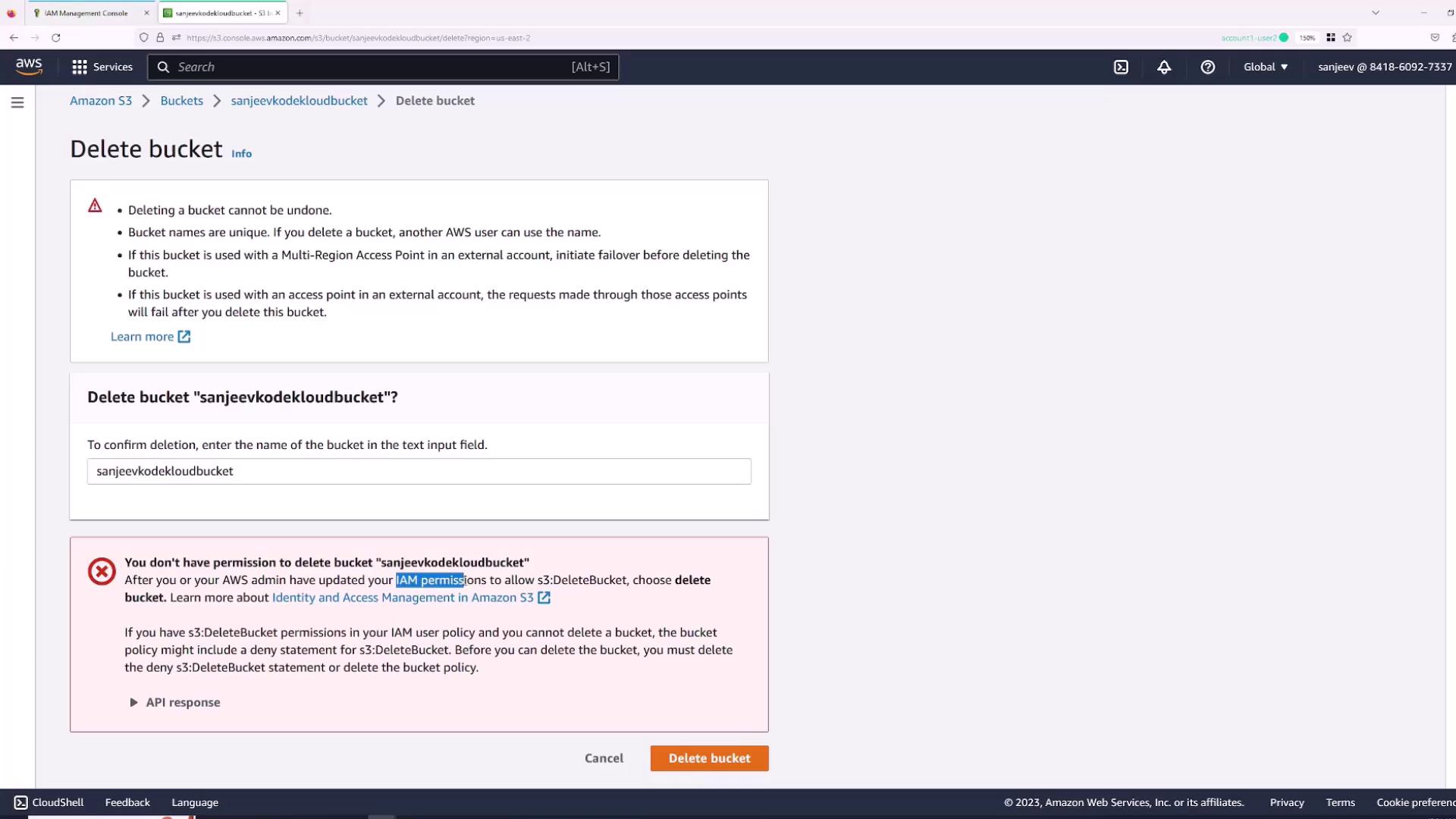The height and width of the screenshot is (819, 1456).
Task: Expand the API response section
Action: pos(175,702)
